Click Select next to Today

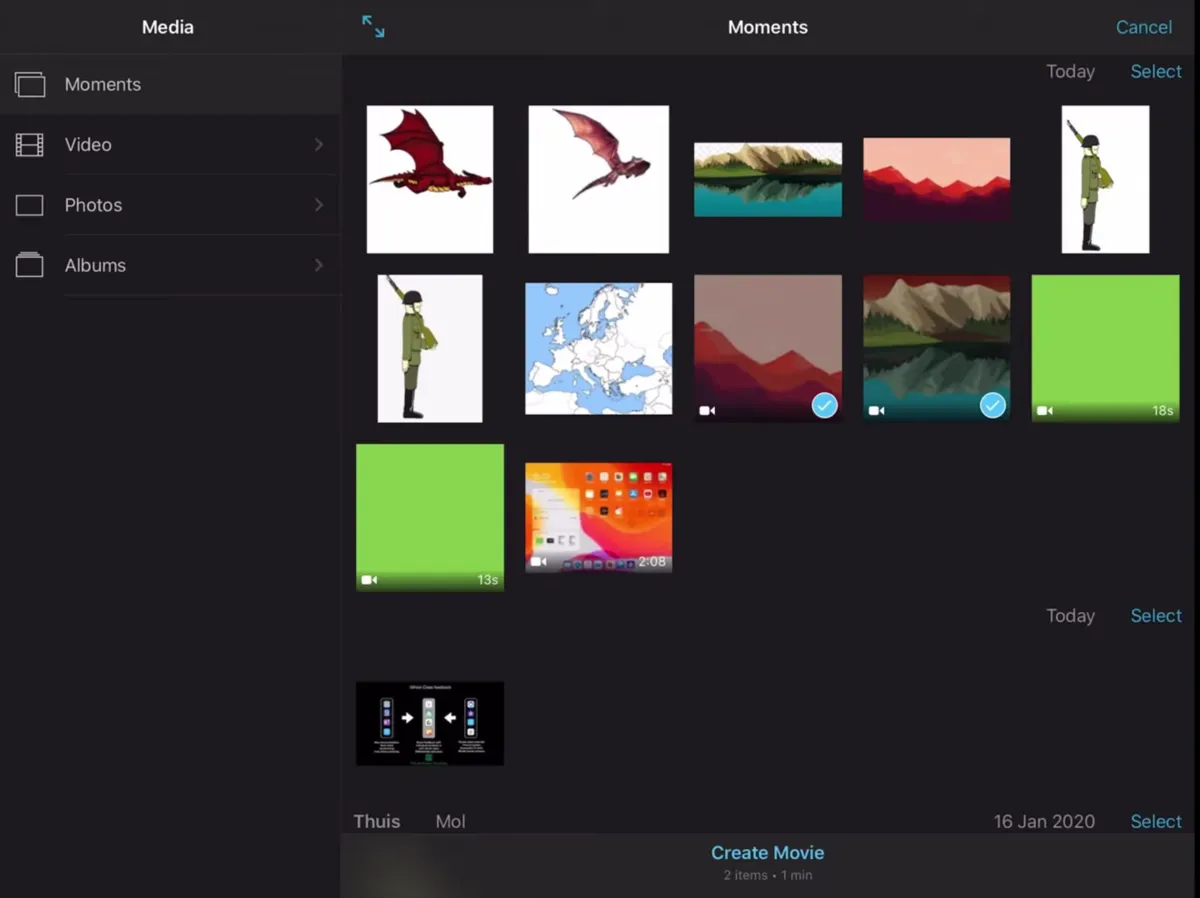[1155, 71]
